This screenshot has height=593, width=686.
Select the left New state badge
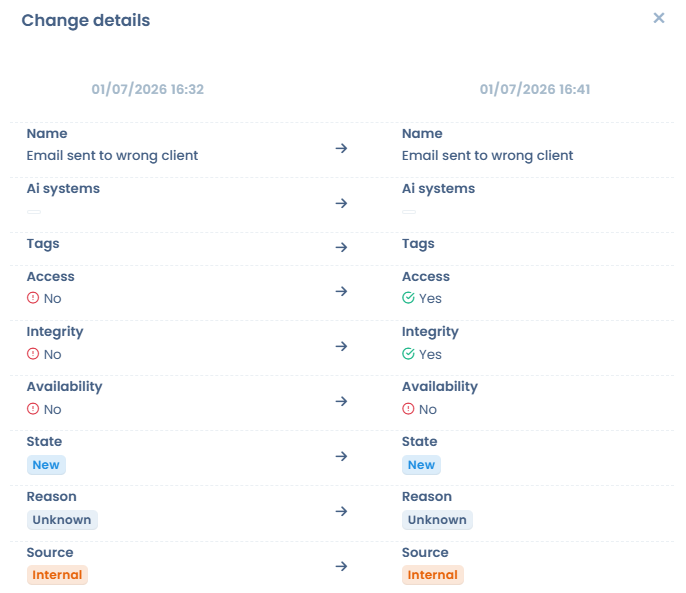(46, 465)
